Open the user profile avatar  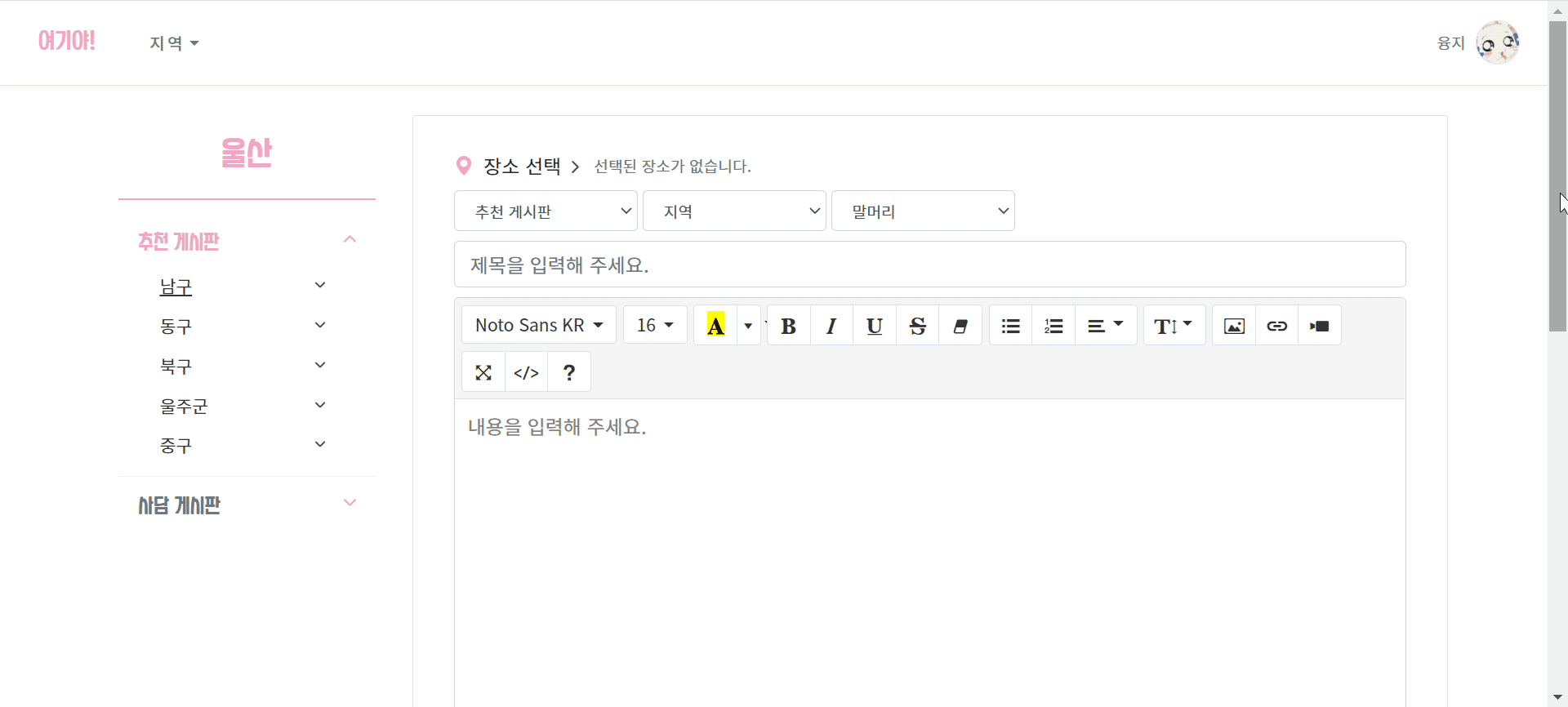(1497, 42)
